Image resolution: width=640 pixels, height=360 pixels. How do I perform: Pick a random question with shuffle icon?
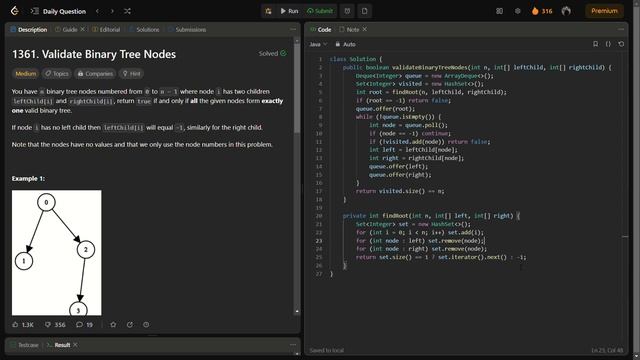click(127, 11)
